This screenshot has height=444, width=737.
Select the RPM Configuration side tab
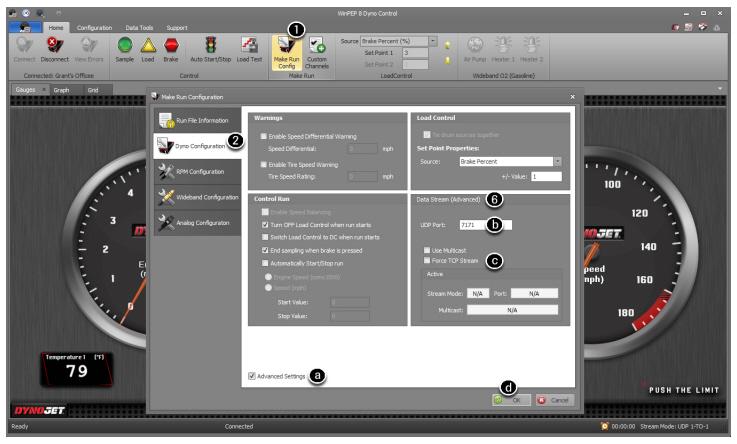tap(195, 171)
